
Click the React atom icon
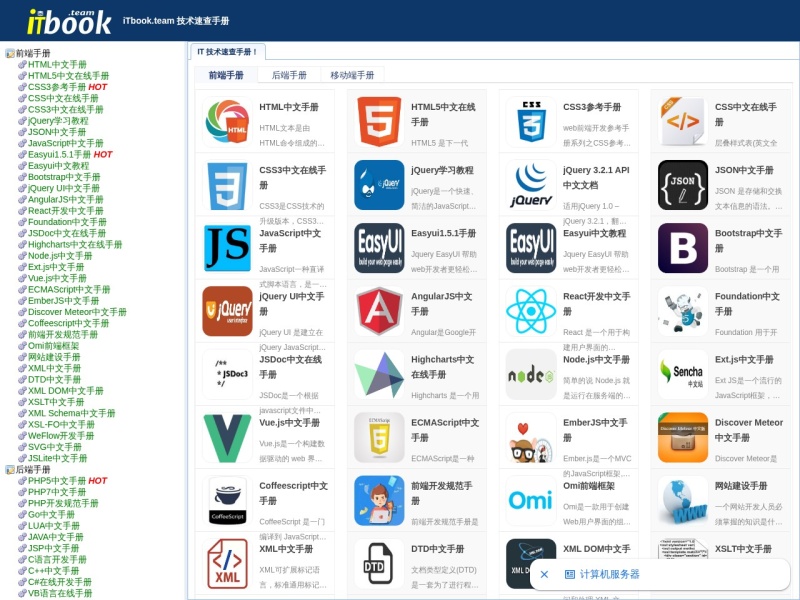tap(531, 311)
